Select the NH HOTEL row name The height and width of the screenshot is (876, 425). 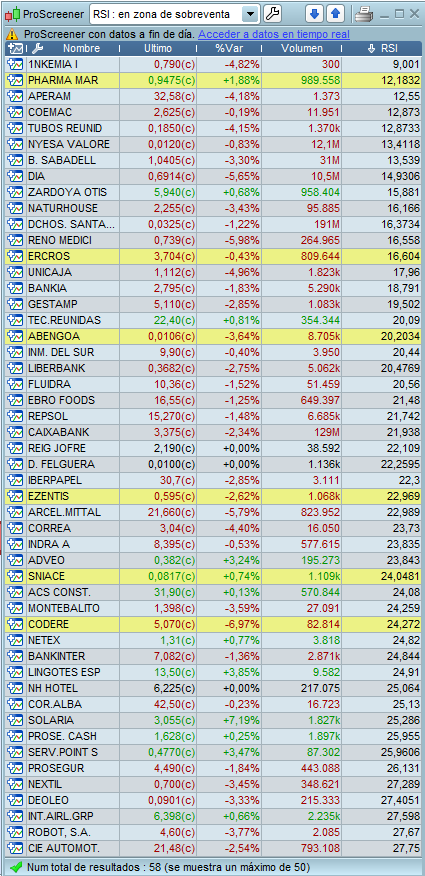52,688
